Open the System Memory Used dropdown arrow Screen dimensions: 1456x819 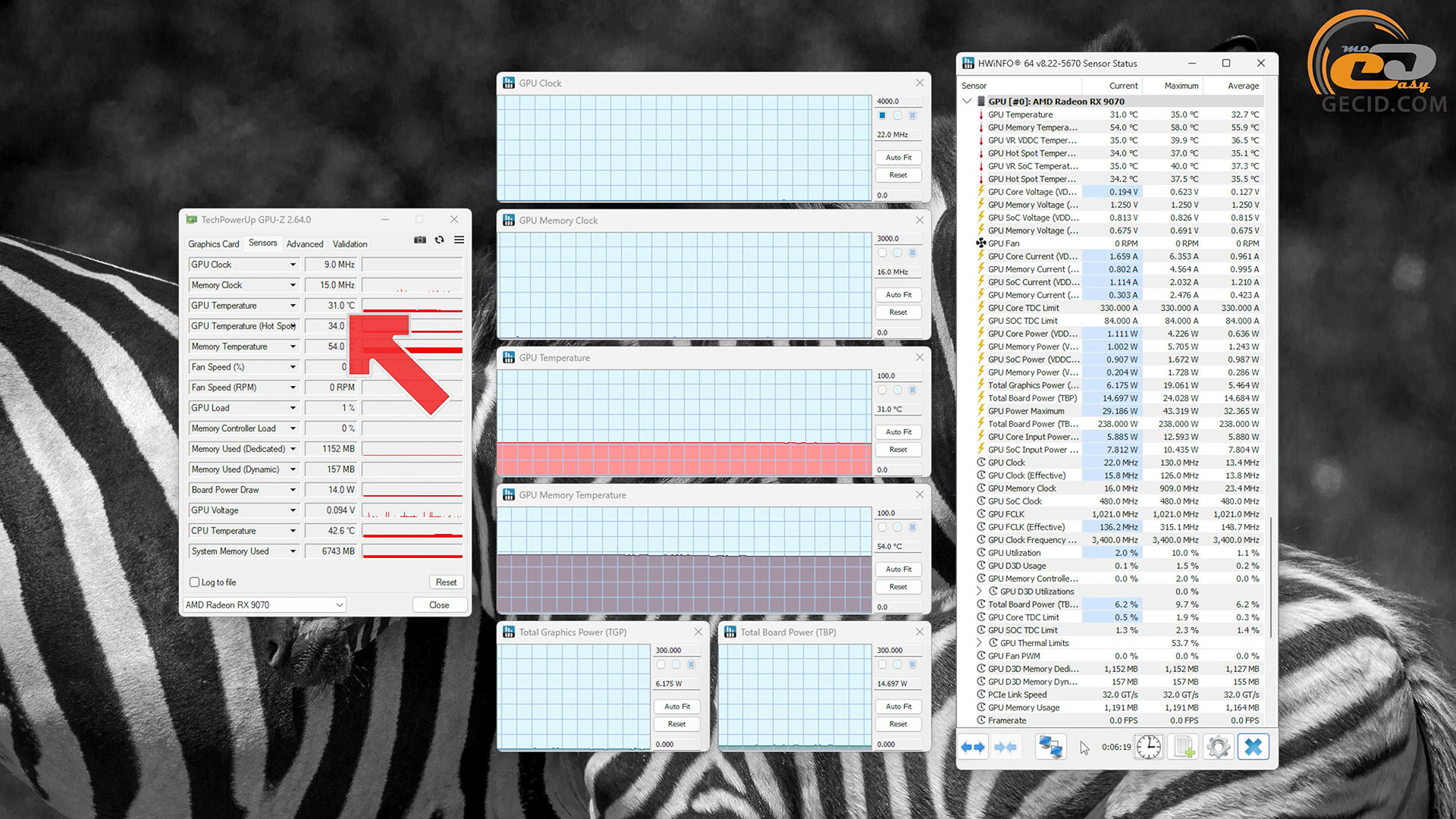tap(293, 551)
